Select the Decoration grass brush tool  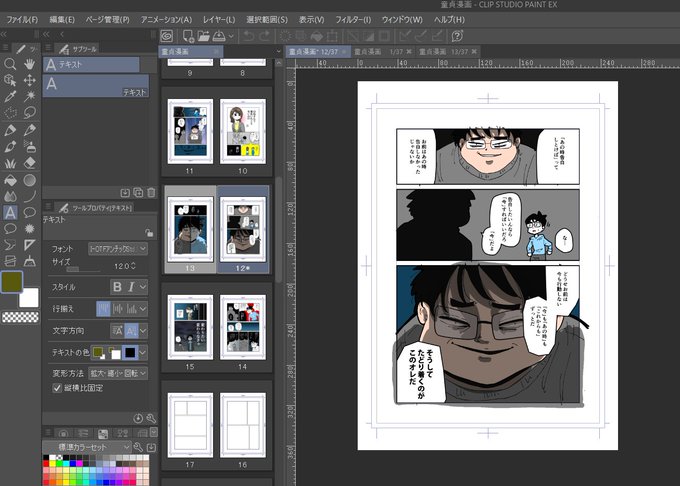coord(10,163)
